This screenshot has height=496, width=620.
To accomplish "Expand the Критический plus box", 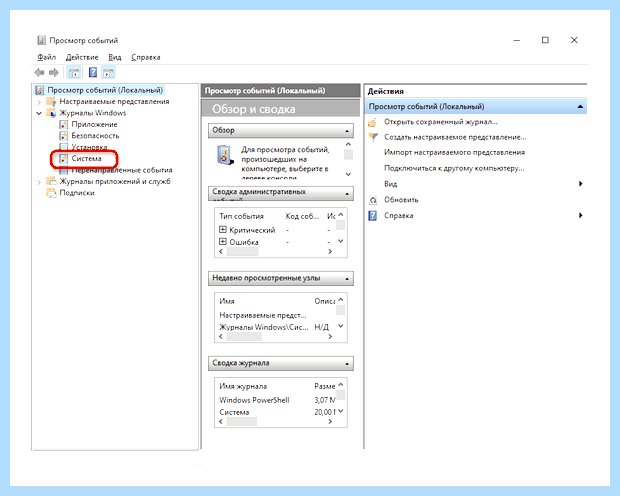I will [x=223, y=229].
